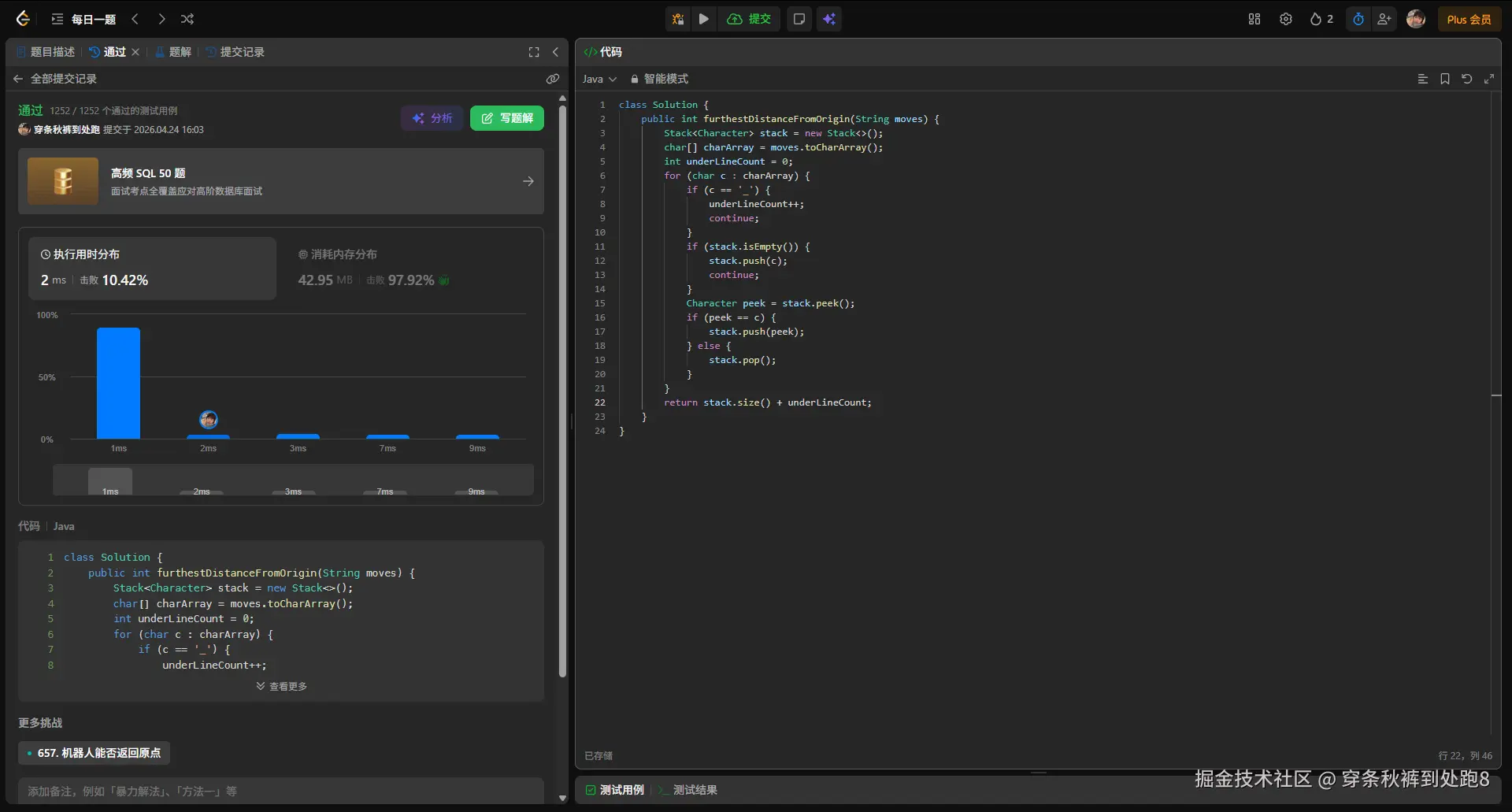The height and width of the screenshot is (812, 1512).
Task: Copy the submission link icon
Action: (553, 79)
